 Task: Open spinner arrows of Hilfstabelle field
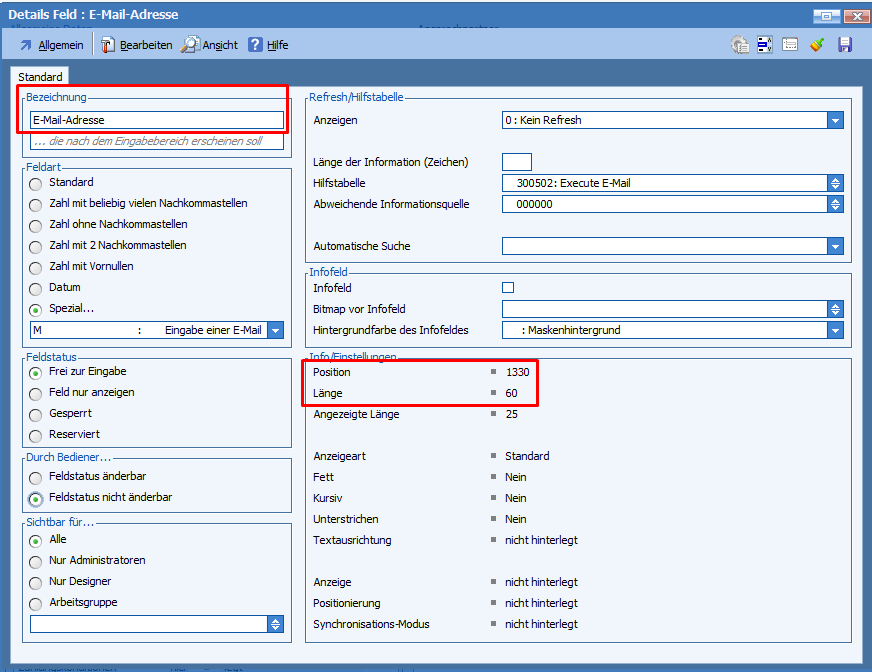(835, 183)
